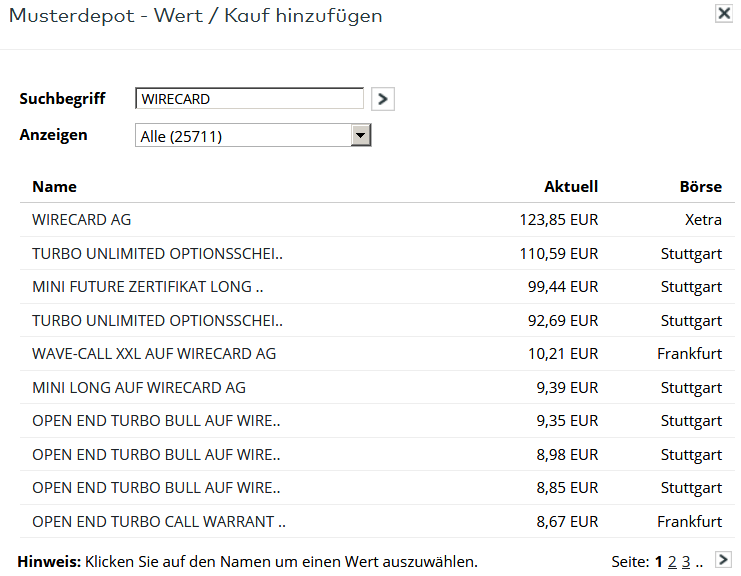Click price 123,85 EUR
This screenshot has height=576, width=741.
(x=559, y=220)
